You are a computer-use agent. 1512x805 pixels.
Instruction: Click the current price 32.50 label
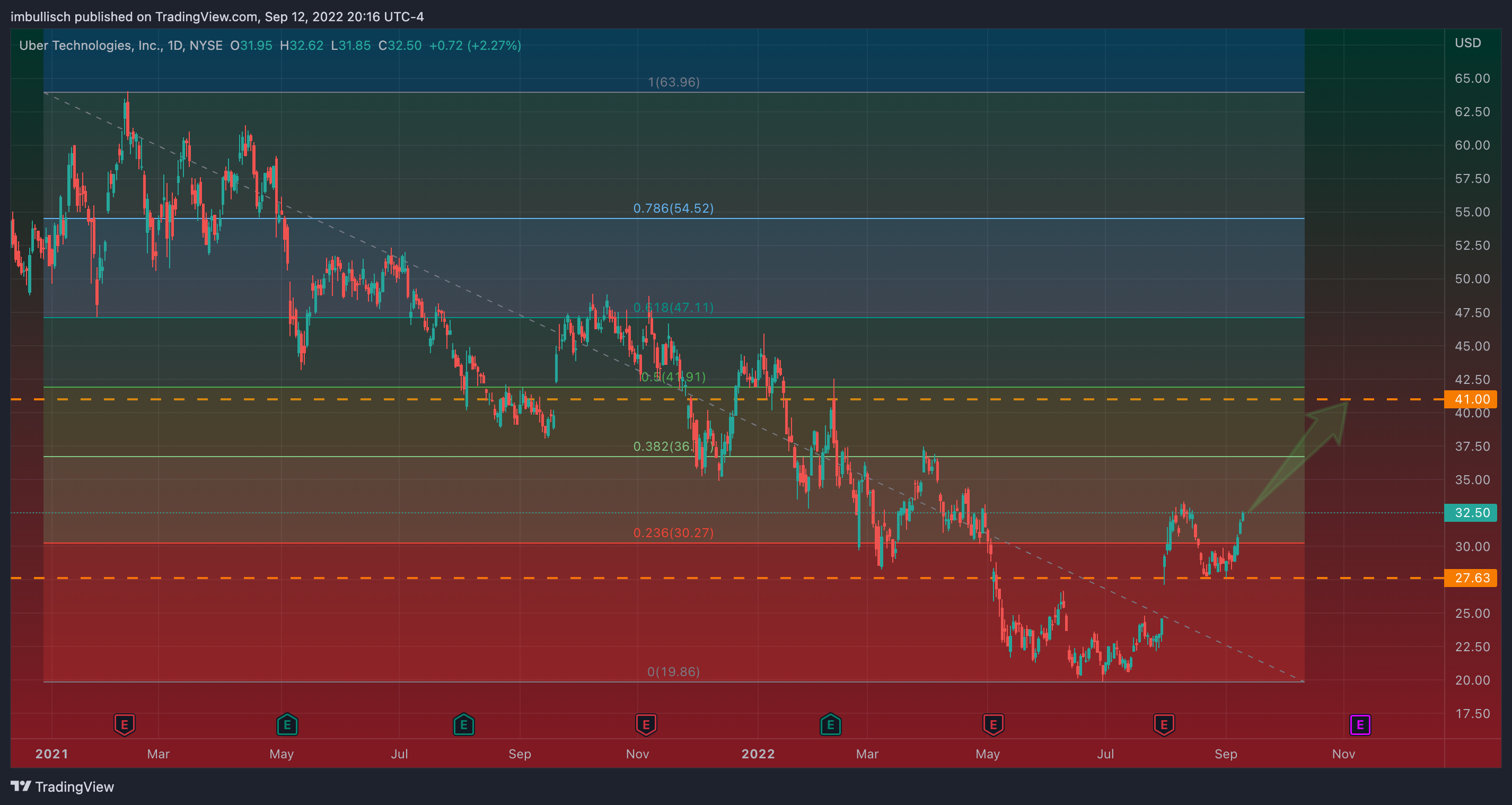point(1470,513)
